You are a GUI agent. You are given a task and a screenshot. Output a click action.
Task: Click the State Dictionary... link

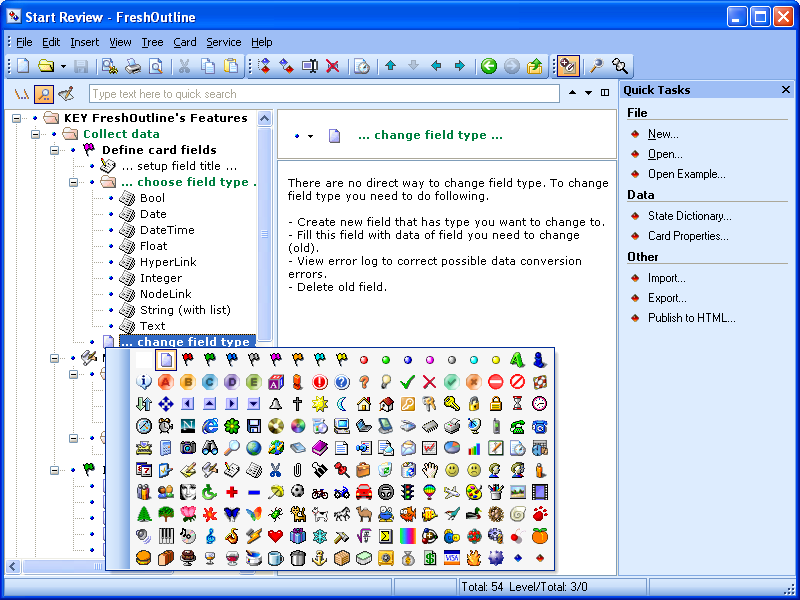[x=689, y=216]
